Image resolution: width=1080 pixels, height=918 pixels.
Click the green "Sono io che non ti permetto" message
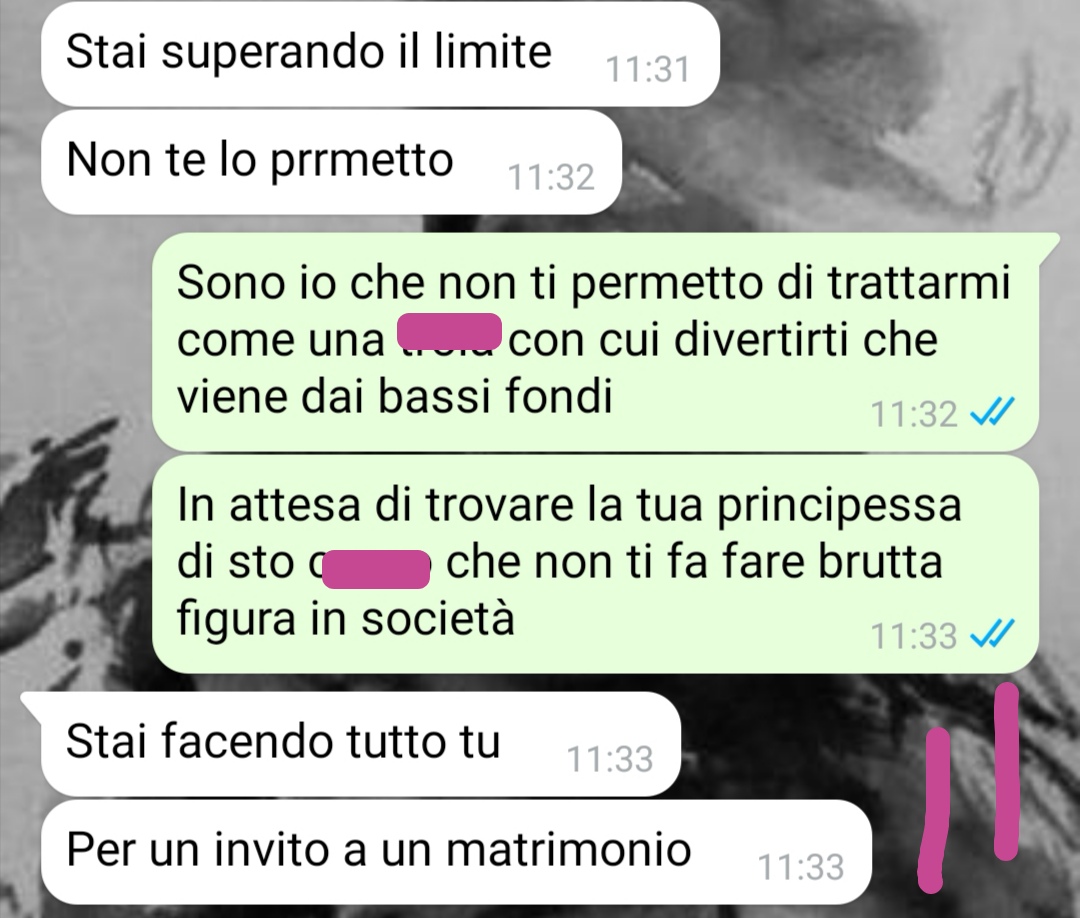[x=595, y=341]
